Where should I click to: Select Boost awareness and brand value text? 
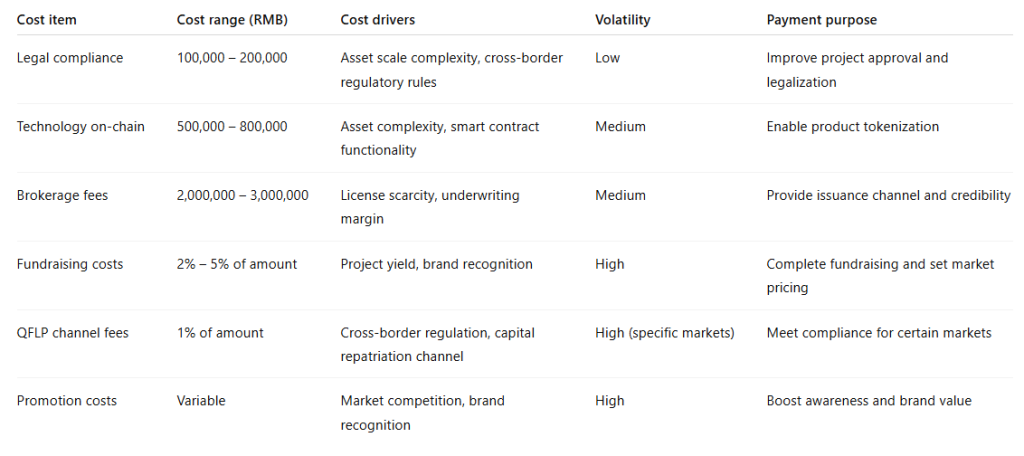[869, 401]
